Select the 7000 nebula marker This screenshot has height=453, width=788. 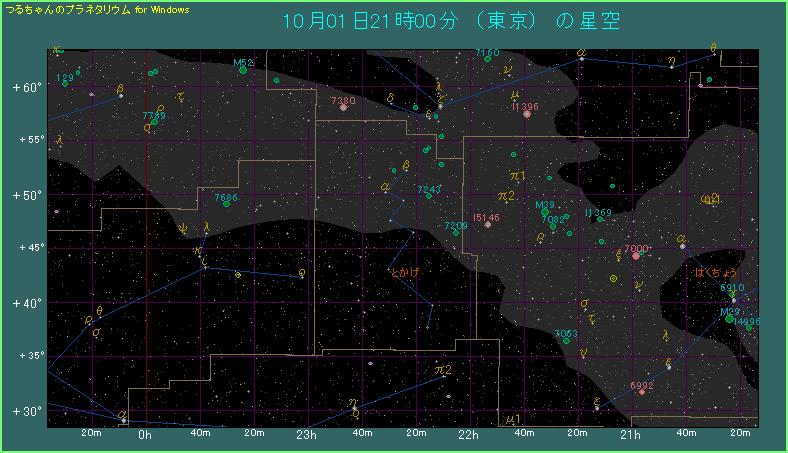636,255
